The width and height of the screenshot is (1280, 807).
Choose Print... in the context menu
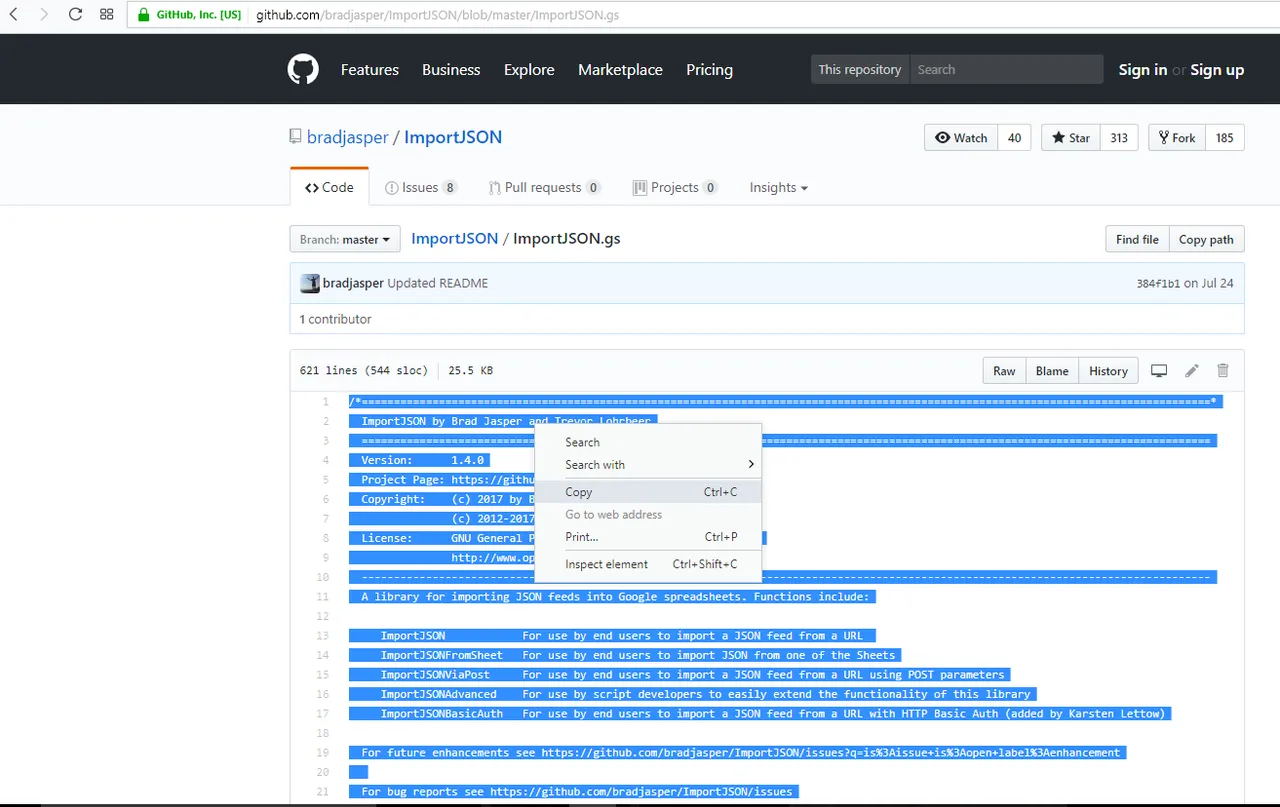[648, 537]
